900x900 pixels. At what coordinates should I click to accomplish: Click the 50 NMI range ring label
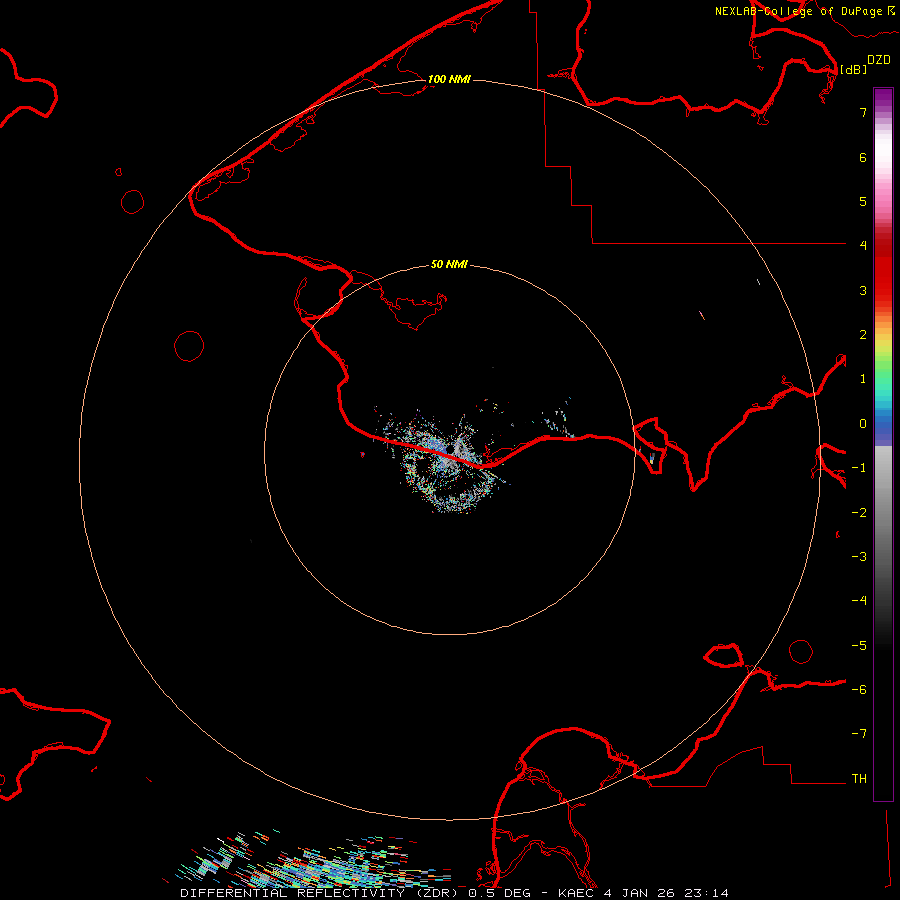pos(449,264)
